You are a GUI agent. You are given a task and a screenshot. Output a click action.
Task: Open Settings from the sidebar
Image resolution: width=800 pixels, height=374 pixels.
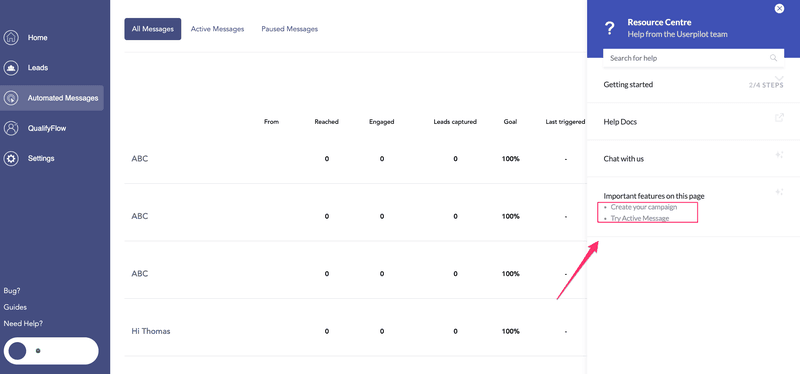[x=41, y=159]
